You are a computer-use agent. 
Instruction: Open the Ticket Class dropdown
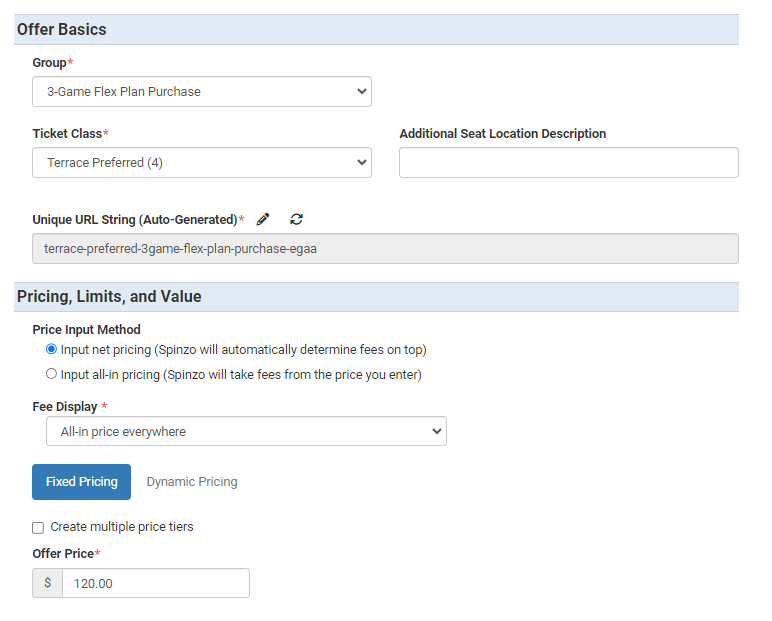click(202, 163)
